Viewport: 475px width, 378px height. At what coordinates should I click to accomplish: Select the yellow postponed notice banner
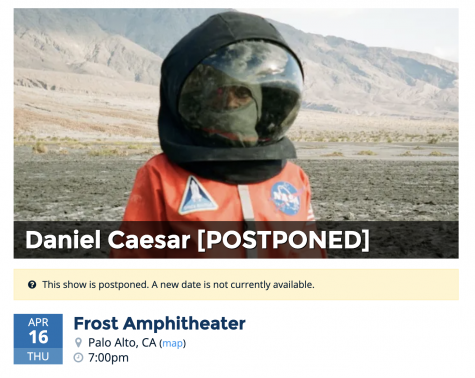[236, 285]
